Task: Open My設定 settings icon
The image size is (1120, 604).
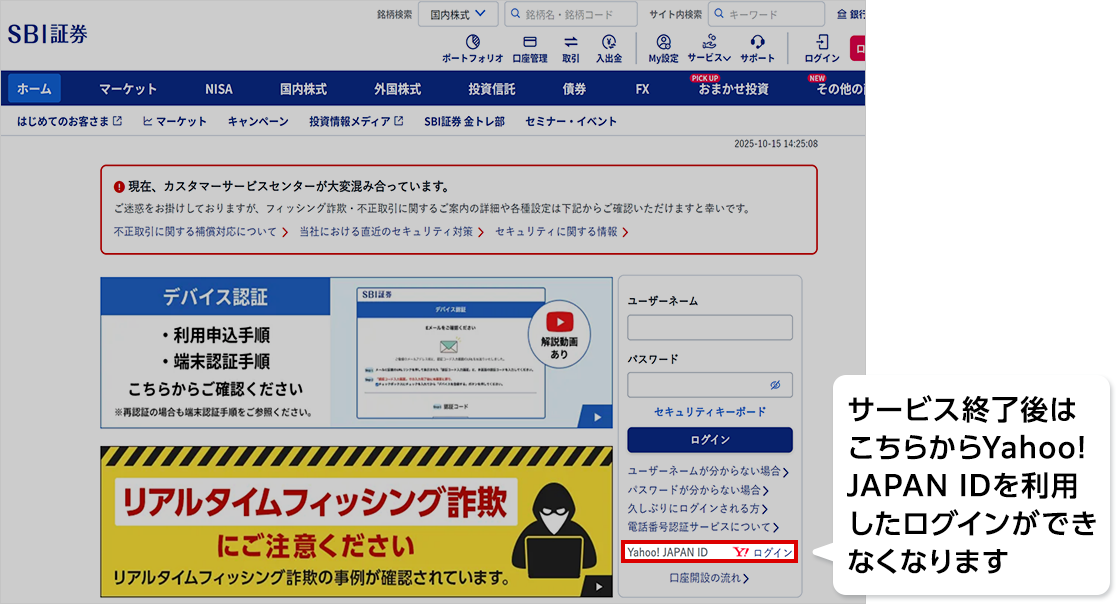Action: 663,48
